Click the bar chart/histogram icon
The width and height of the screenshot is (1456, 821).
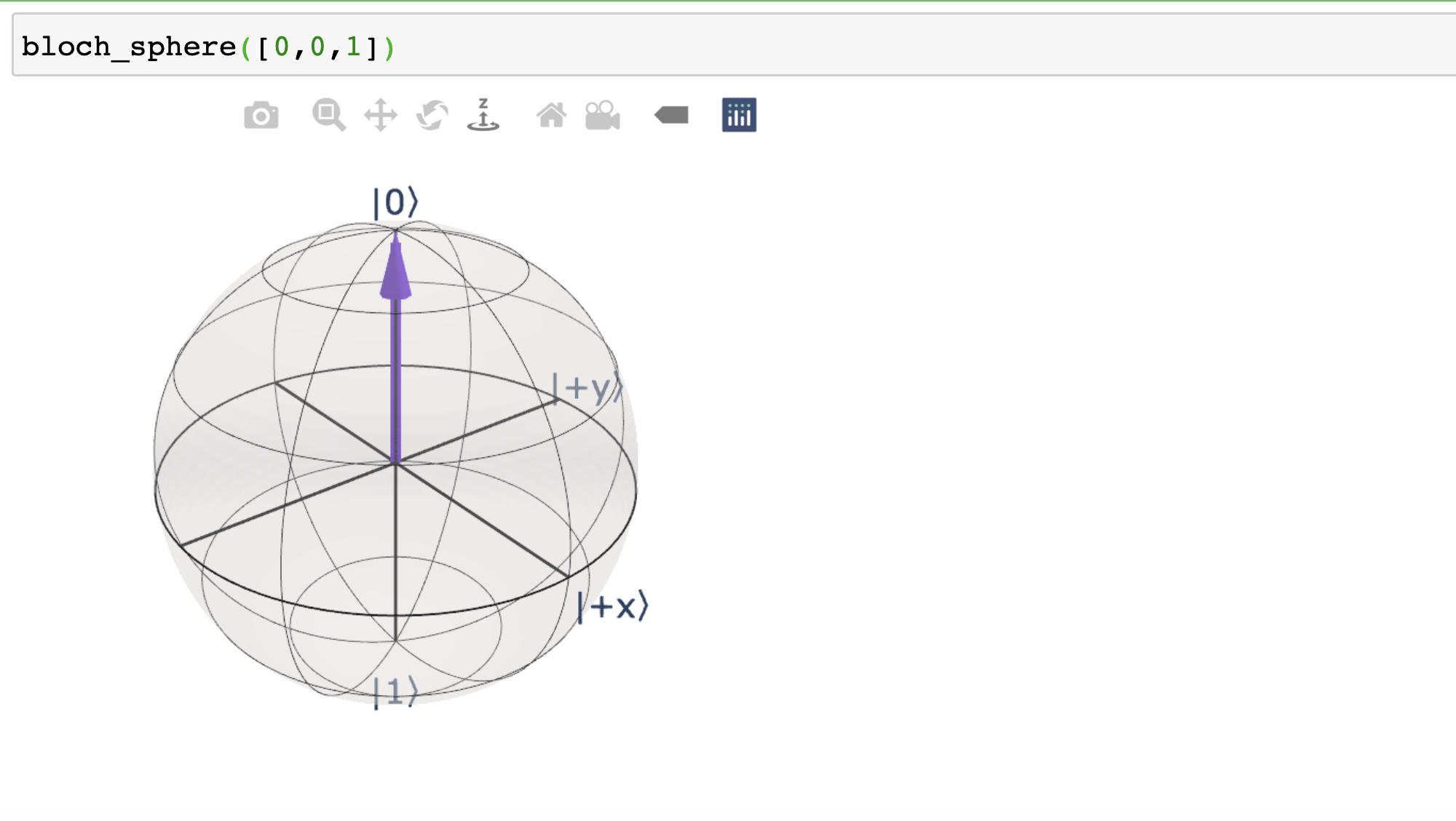[738, 114]
